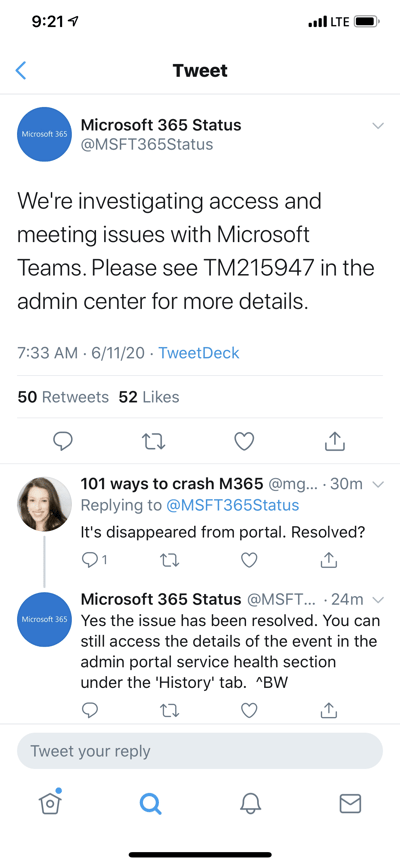This screenshot has height=866, width=400.
Task: Open main tweet options chevron
Action: pyautogui.click(x=378, y=126)
